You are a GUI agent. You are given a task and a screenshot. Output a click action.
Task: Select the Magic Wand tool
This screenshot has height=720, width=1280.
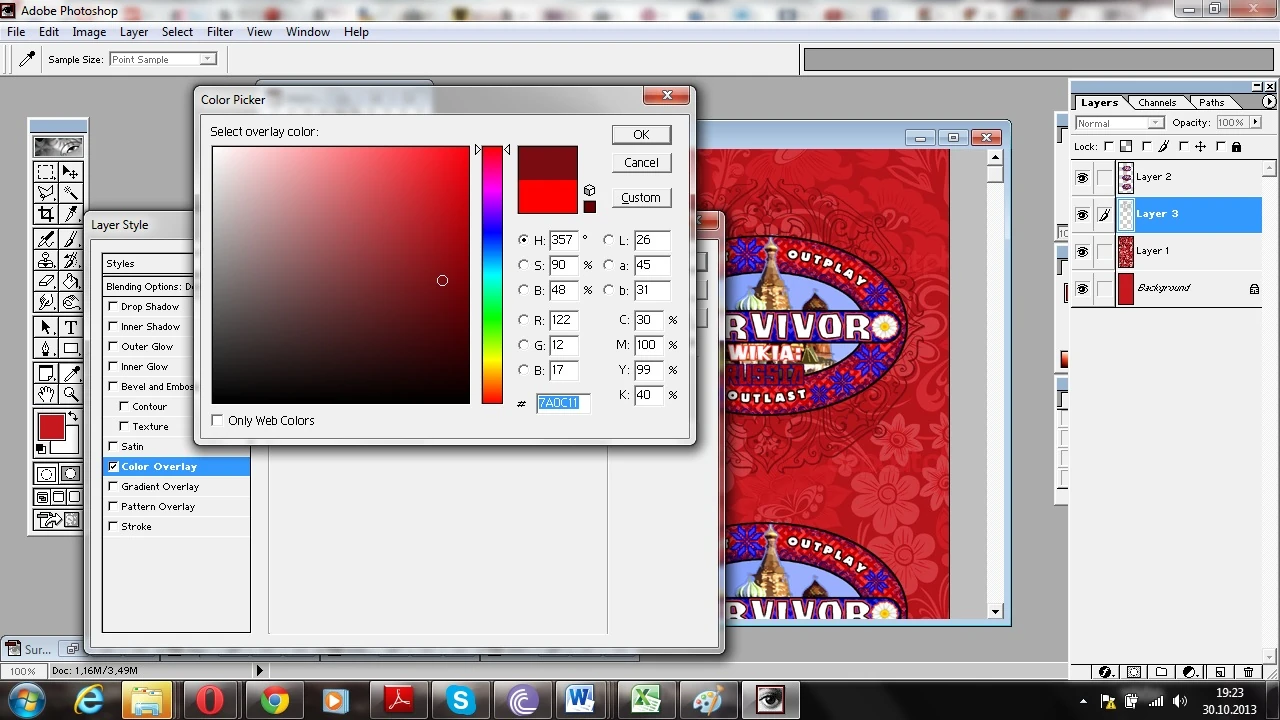tap(70, 193)
